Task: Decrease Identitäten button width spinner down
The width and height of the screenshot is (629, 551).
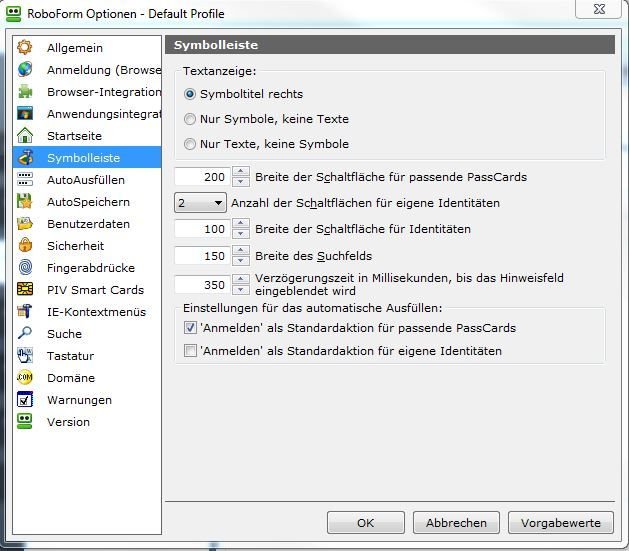Action: 241,234
